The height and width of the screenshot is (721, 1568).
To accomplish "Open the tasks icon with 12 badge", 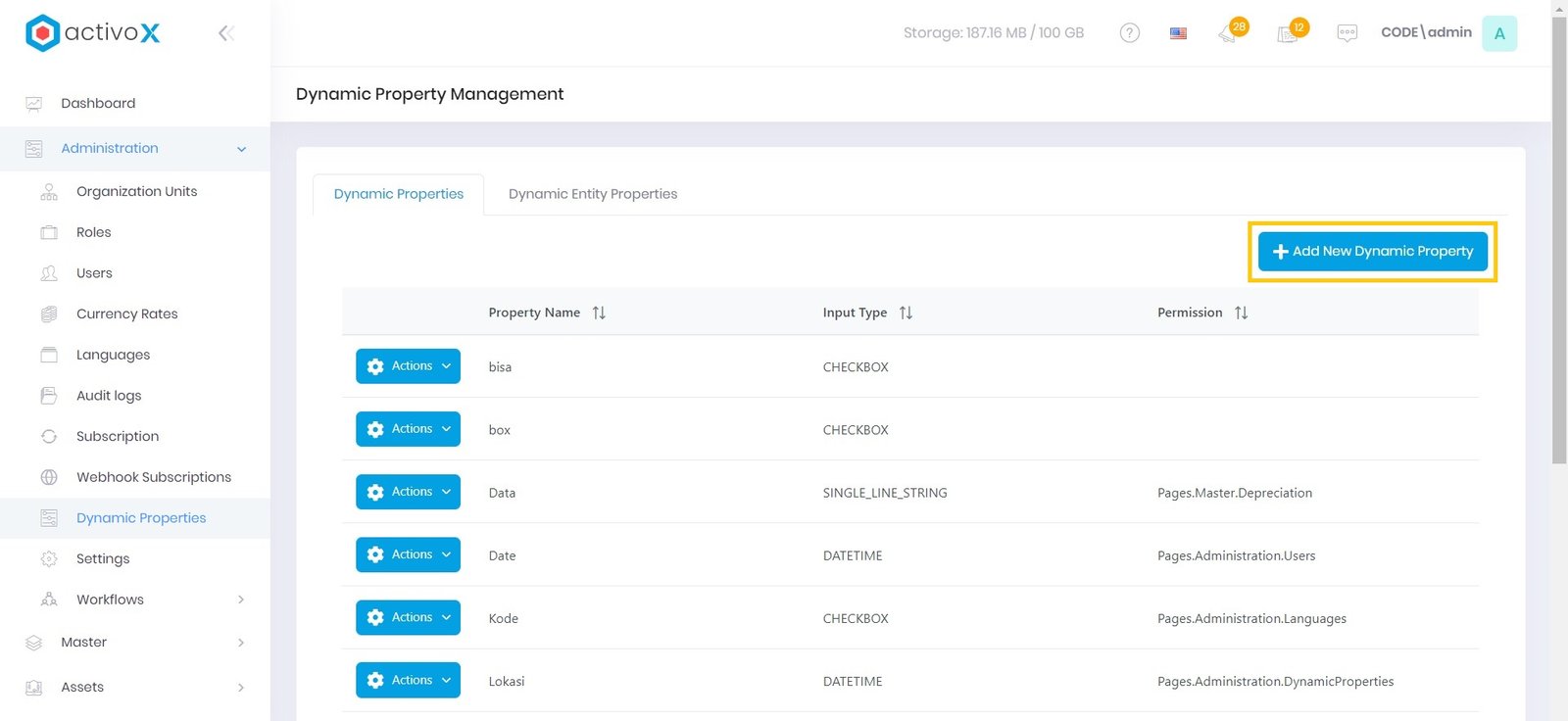I will click(1288, 33).
